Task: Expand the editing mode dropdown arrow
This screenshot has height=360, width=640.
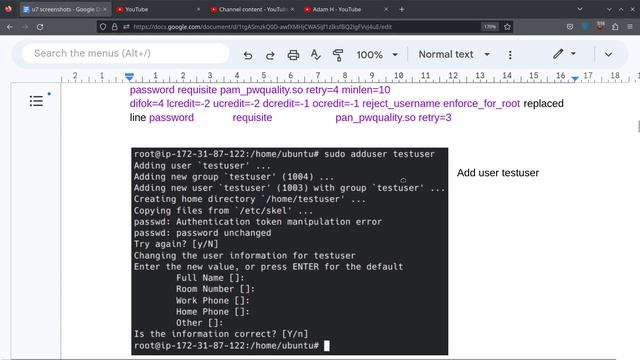Action: [x=573, y=53]
